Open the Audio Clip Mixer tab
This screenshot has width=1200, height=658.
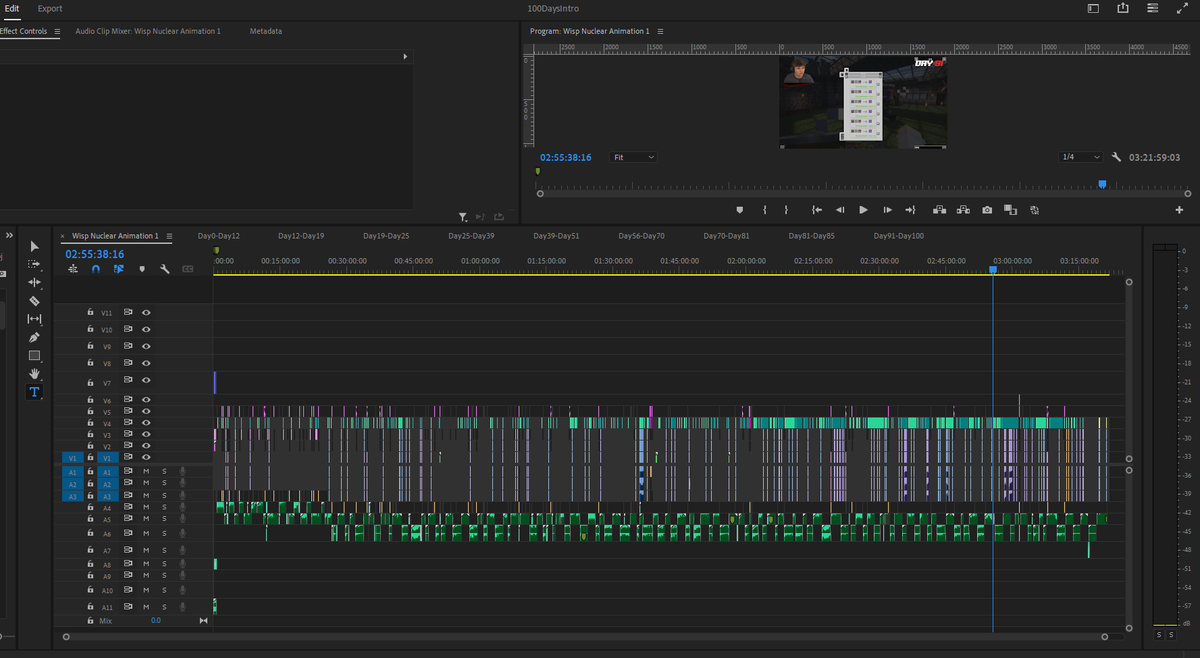point(148,31)
